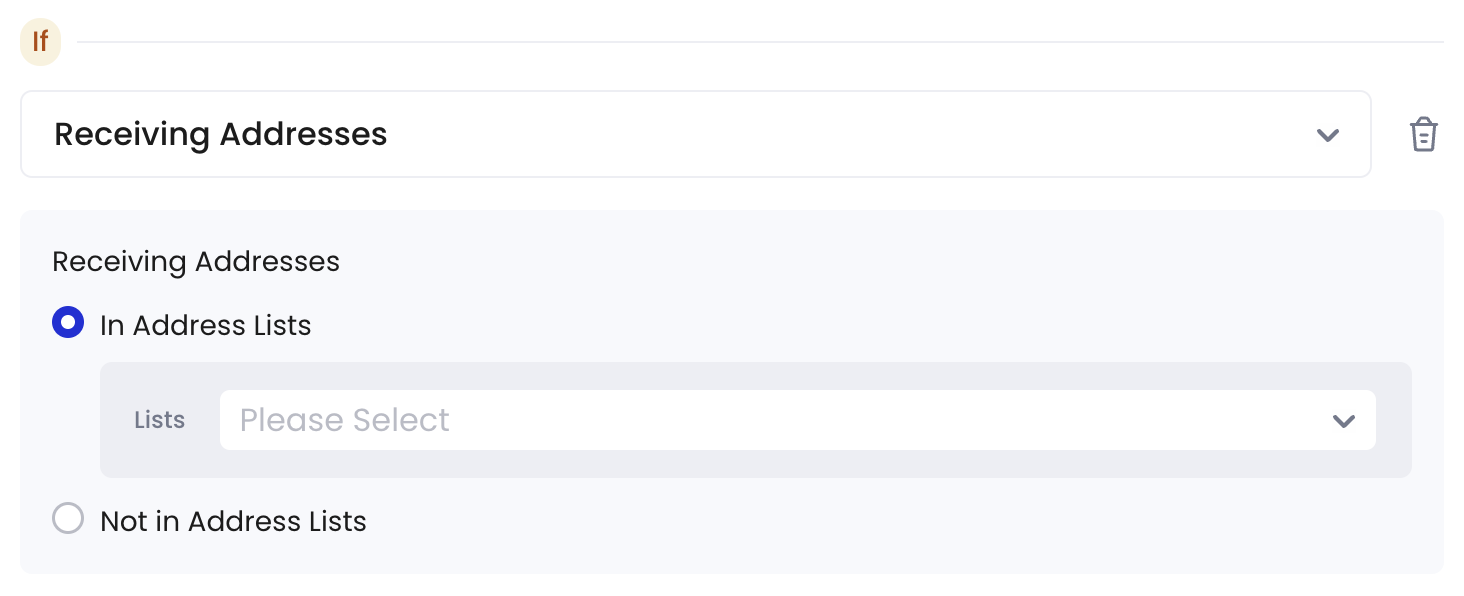
Task: Click the 'Please Select' placeholder text
Action: pos(344,420)
